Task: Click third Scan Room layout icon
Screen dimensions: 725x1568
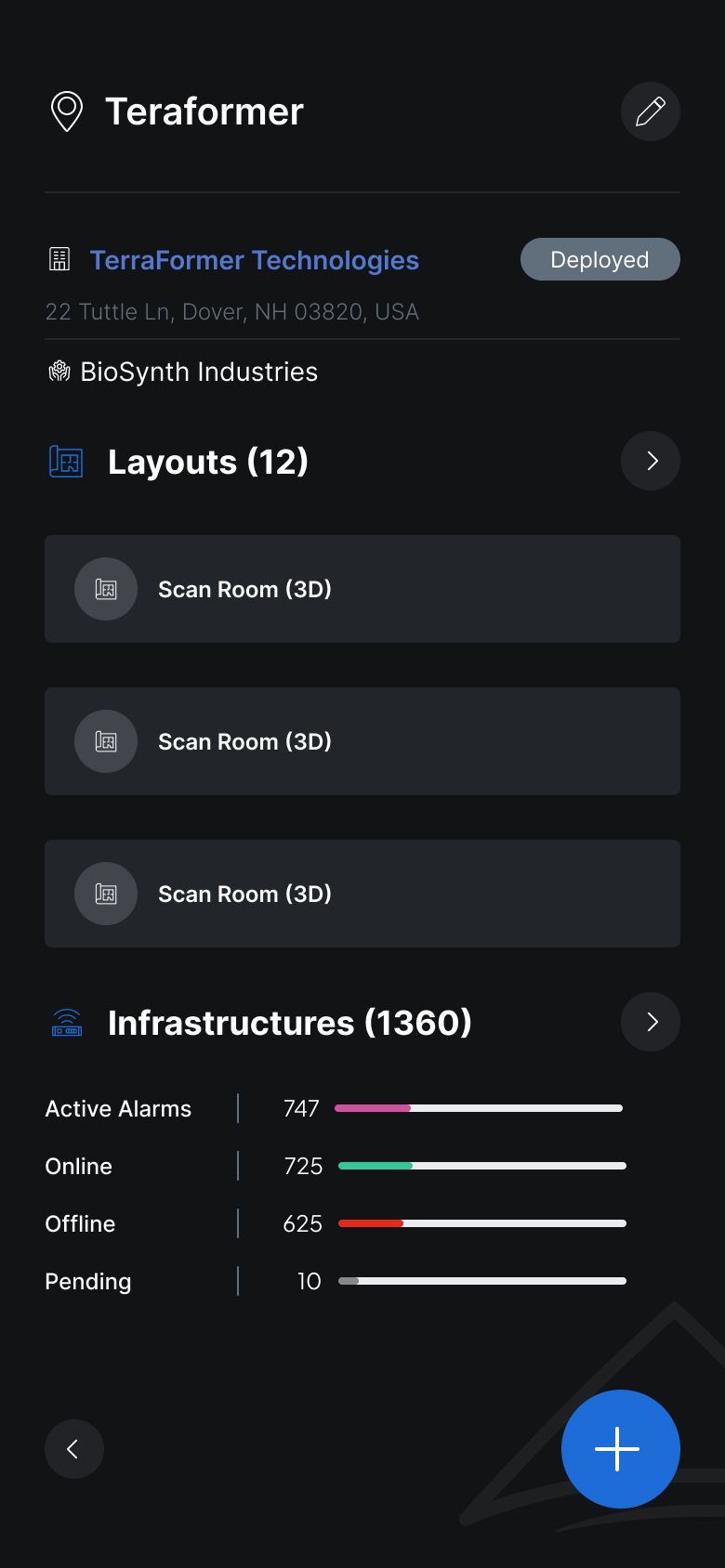Action: coord(106,894)
